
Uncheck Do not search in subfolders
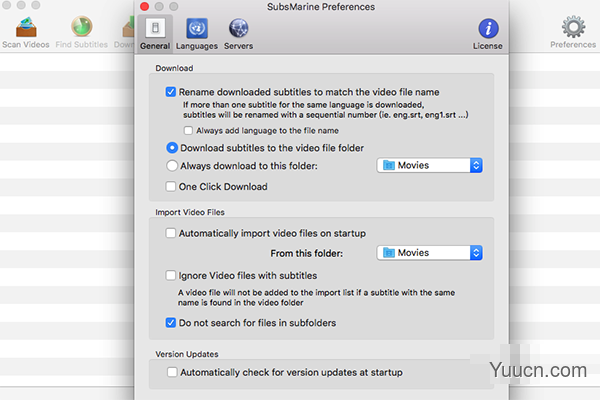[x=171, y=323]
